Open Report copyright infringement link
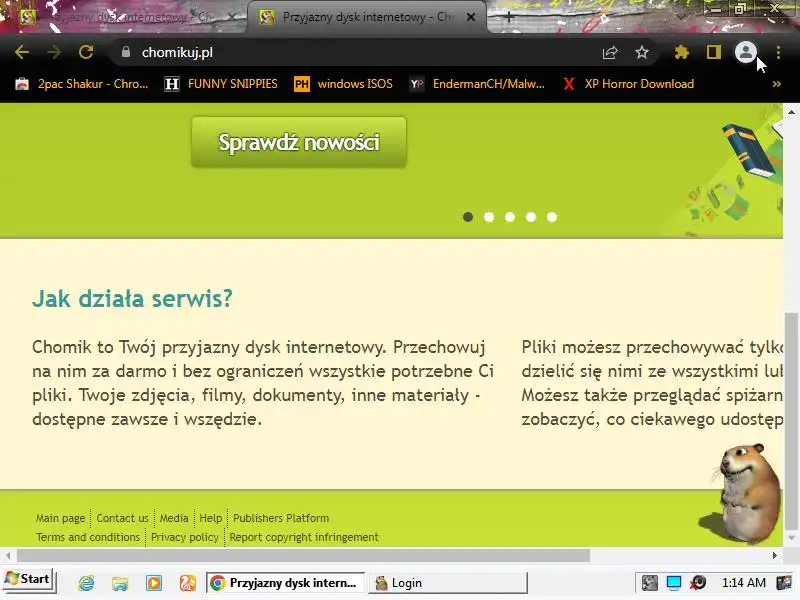The image size is (800, 600). point(304,537)
